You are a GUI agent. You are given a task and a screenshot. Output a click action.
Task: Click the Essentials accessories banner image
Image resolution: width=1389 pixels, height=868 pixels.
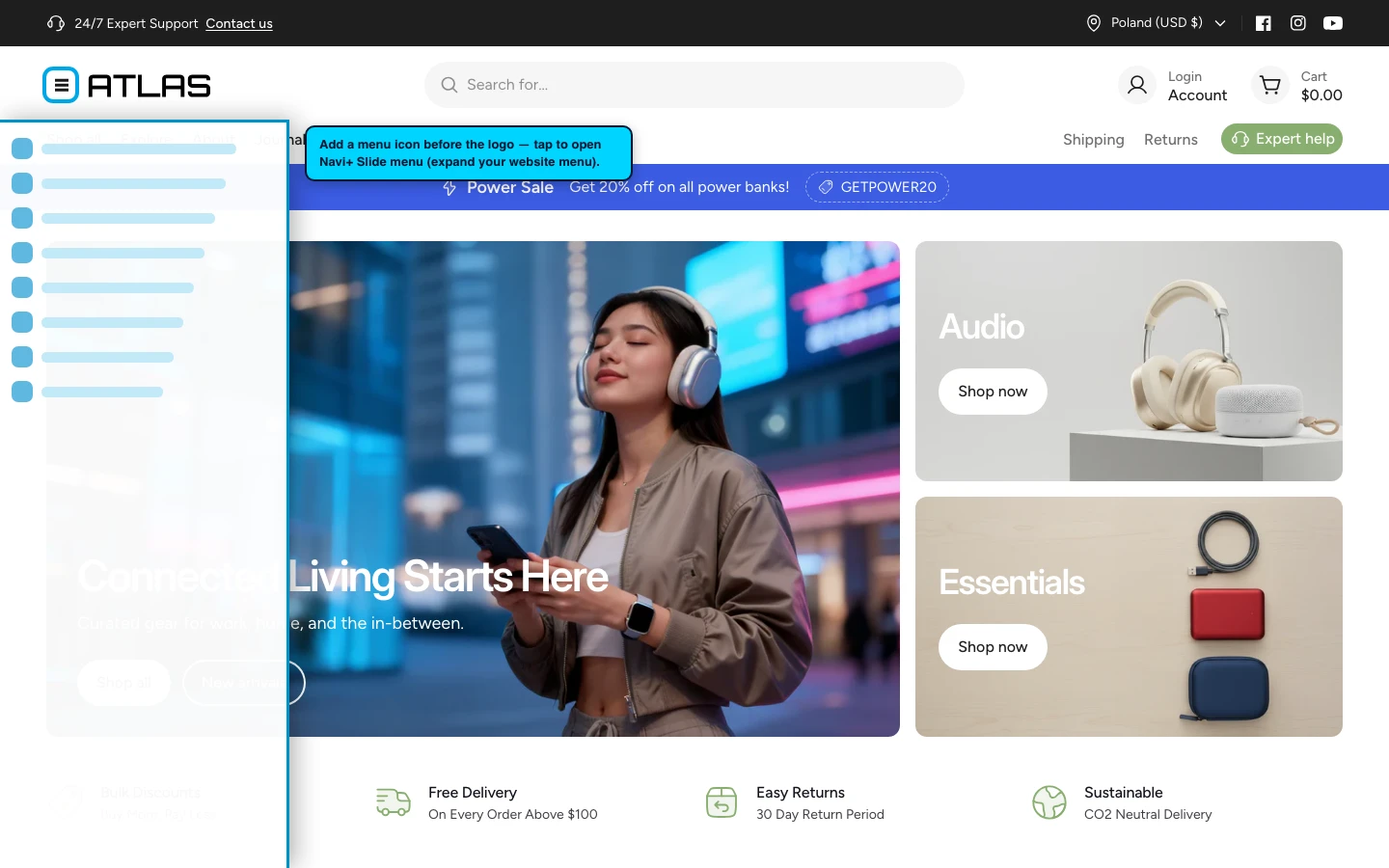coord(1129,616)
